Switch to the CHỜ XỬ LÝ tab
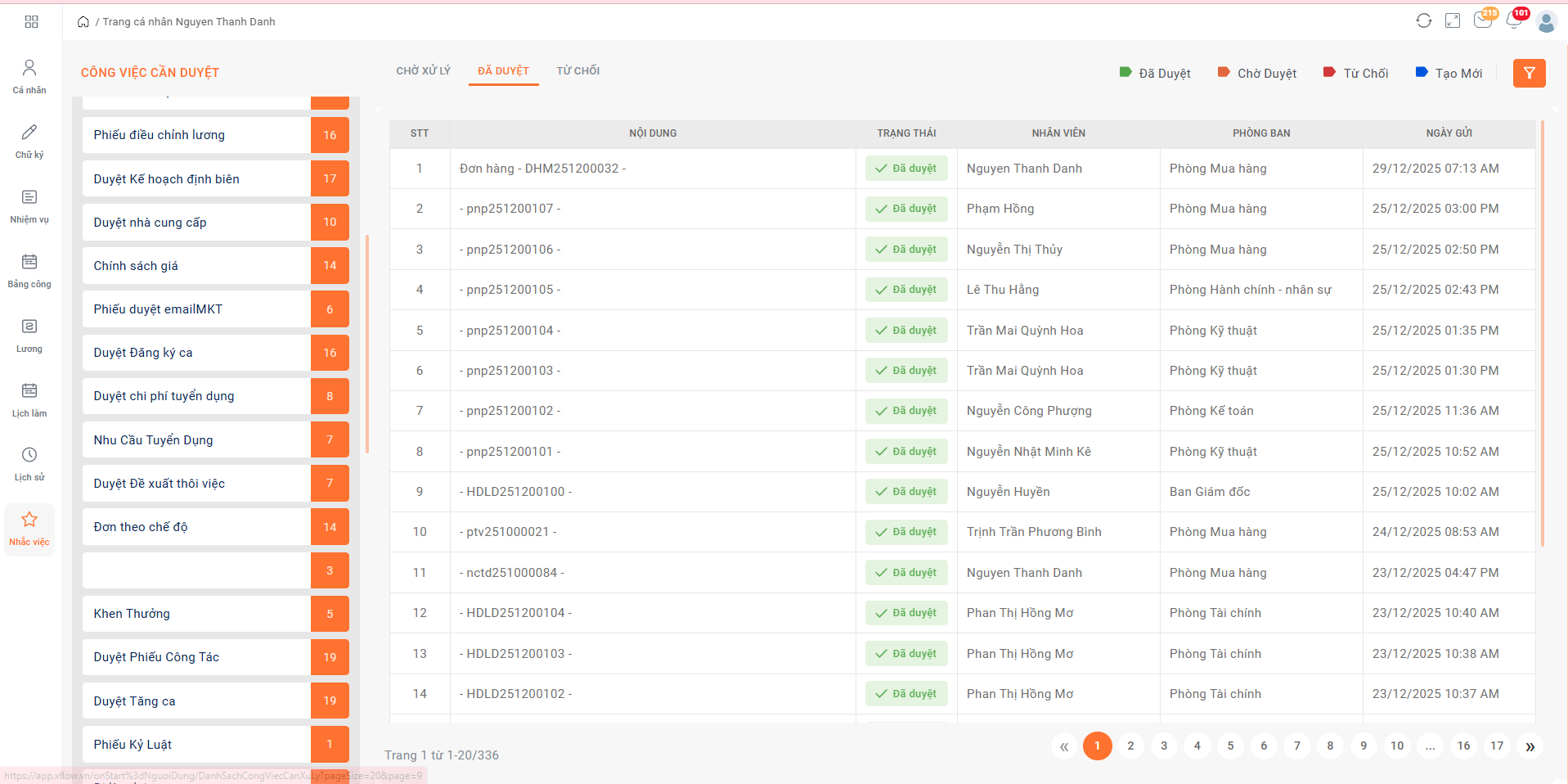Screen dimensions: 1568x784 click(423, 71)
